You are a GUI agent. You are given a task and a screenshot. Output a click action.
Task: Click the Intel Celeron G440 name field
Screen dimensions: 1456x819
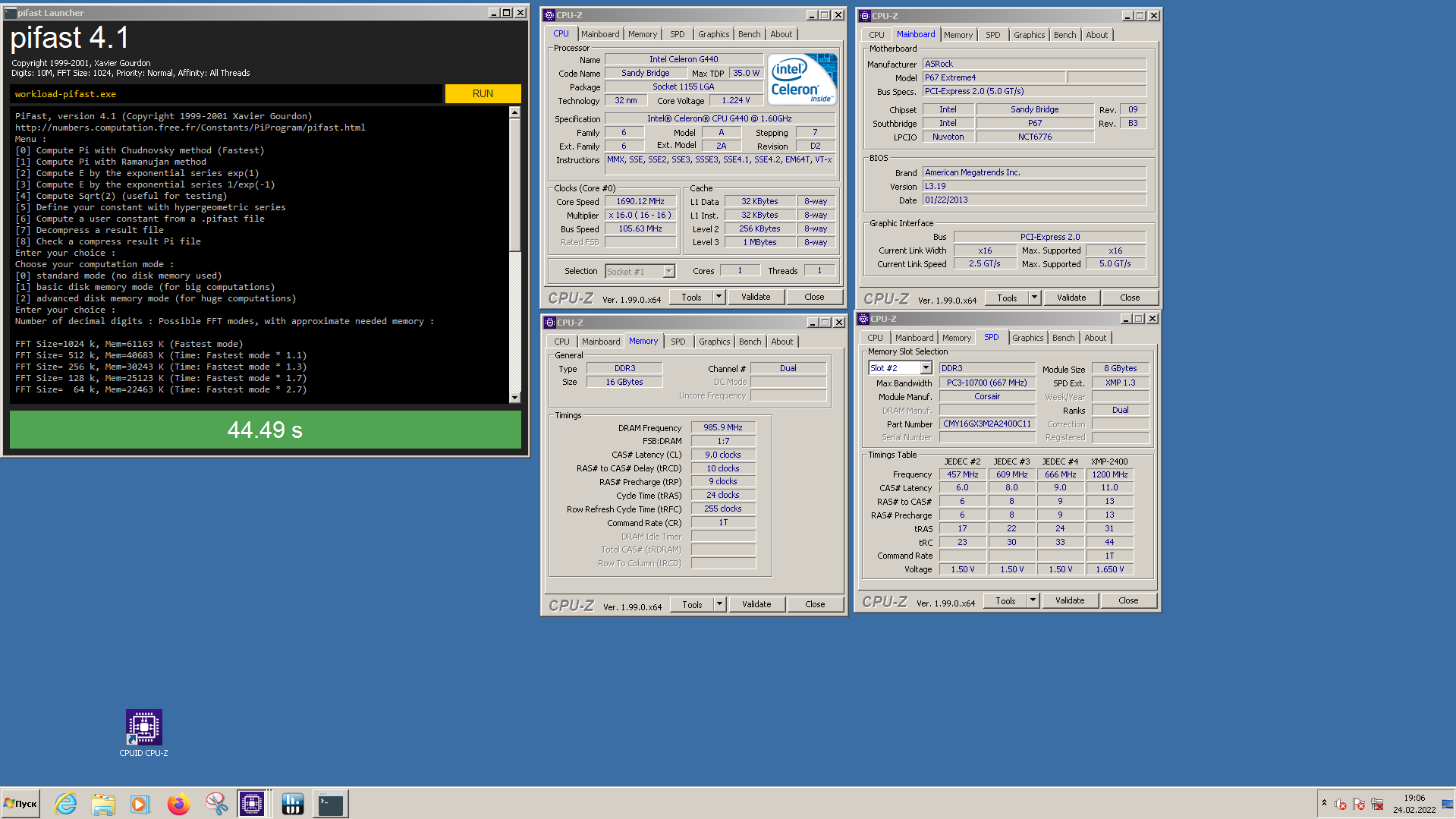[x=684, y=59]
